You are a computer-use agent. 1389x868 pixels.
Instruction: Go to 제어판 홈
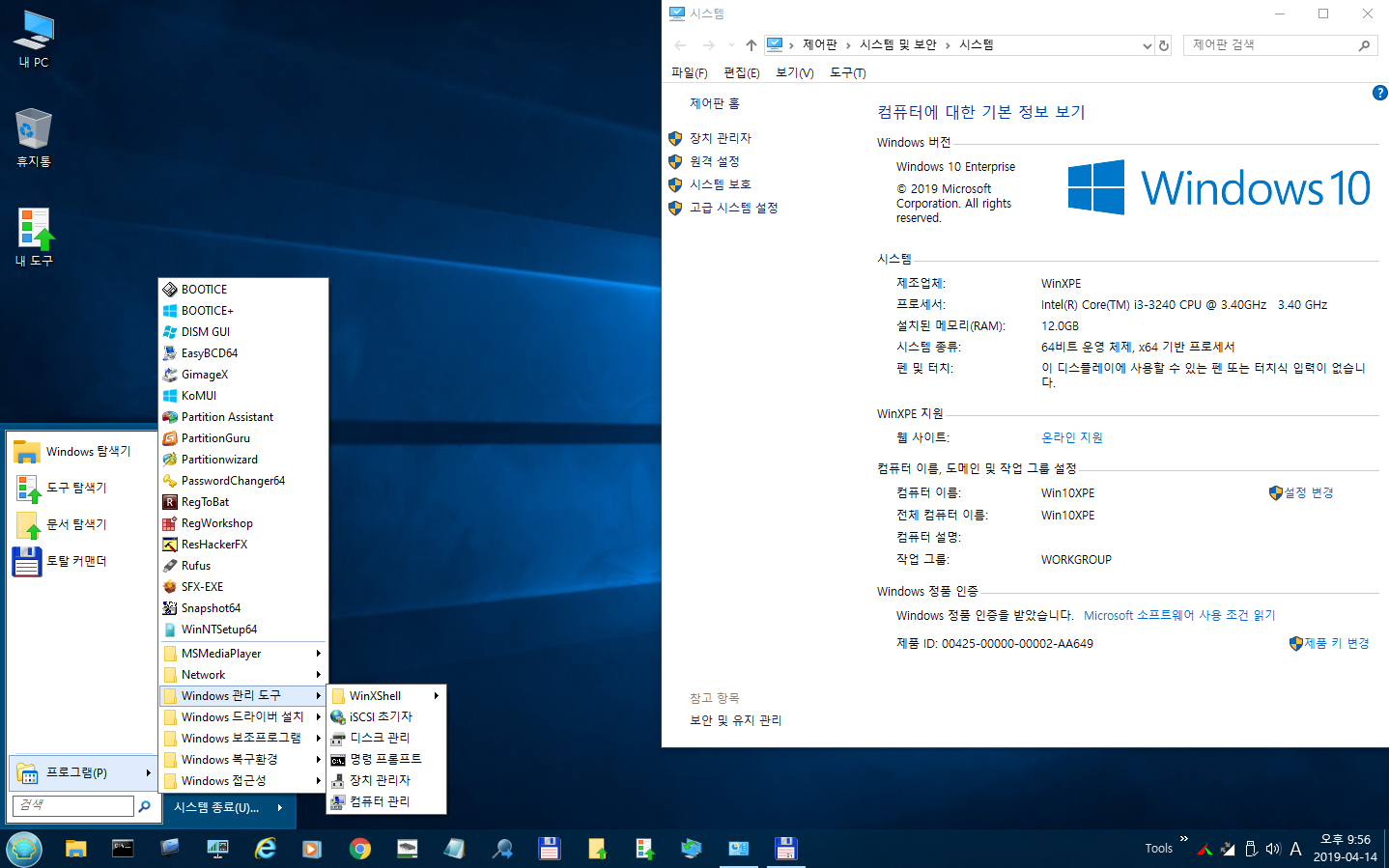click(715, 103)
